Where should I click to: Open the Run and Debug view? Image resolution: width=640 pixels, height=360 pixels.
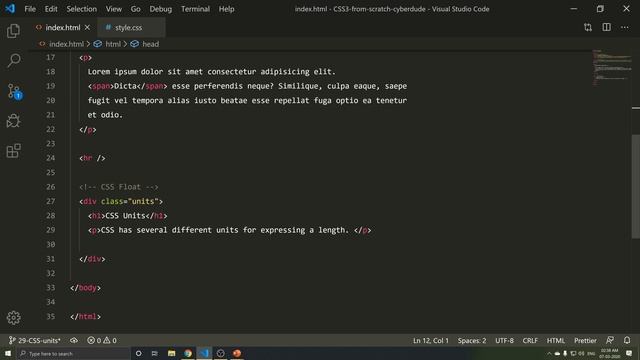pyautogui.click(x=13, y=121)
